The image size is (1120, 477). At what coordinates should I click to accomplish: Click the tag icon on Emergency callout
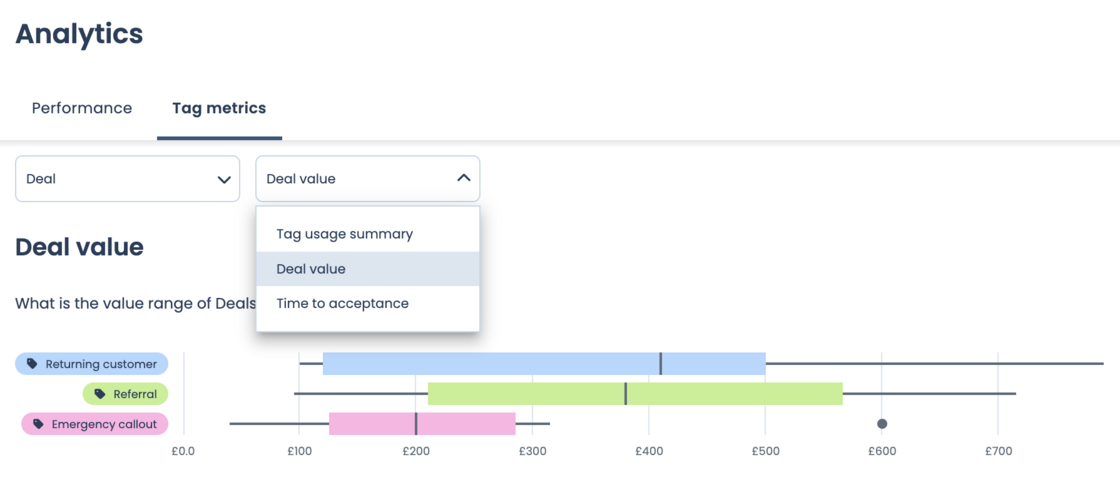click(38, 424)
